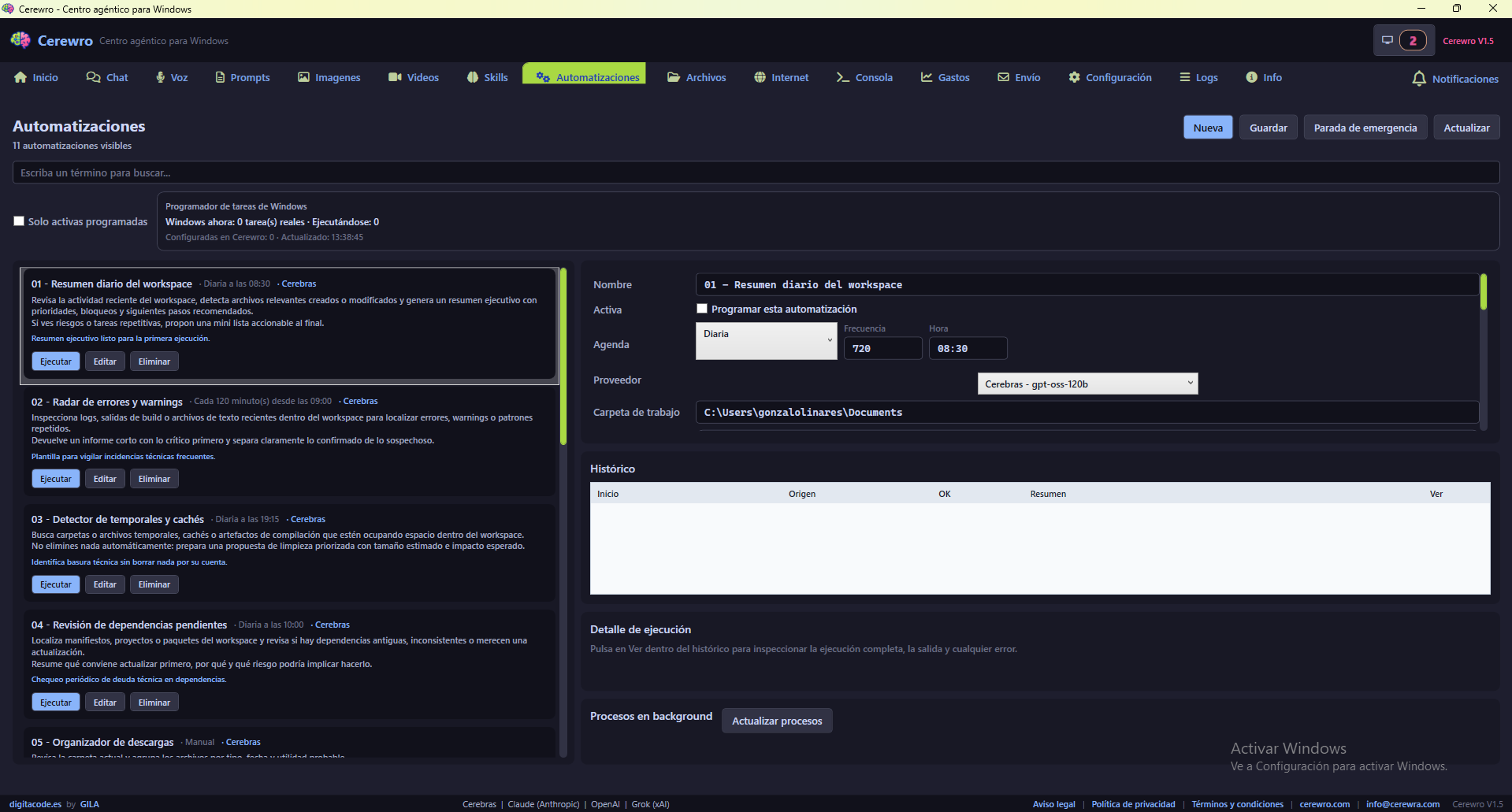
Task: Visit the cerewro.com footer link
Action: point(1324,804)
